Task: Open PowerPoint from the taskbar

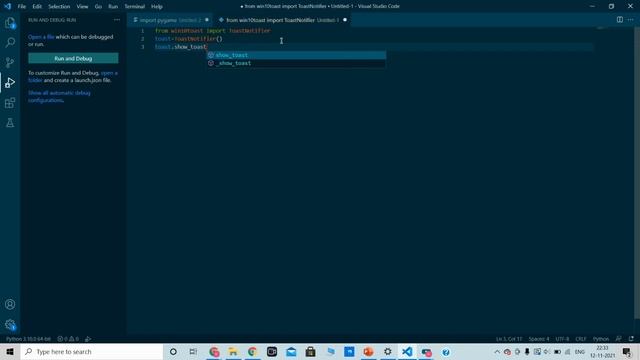Action: (x=368, y=351)
